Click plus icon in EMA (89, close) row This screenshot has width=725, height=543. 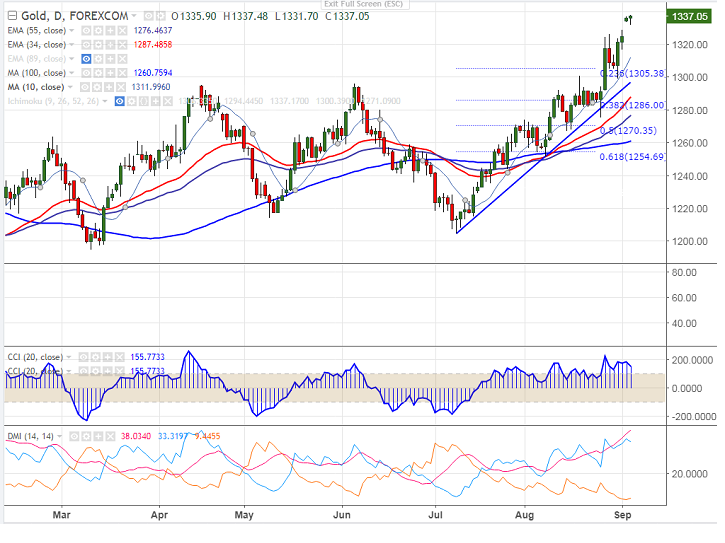(x=110, y=59)
